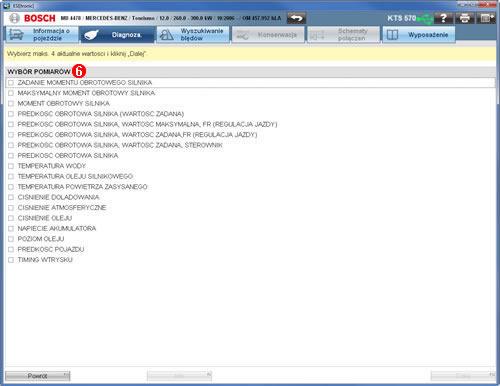This screenshot has height=386, width=500.
Task: Switch to the Diagnoza tab
Action: 117,35
